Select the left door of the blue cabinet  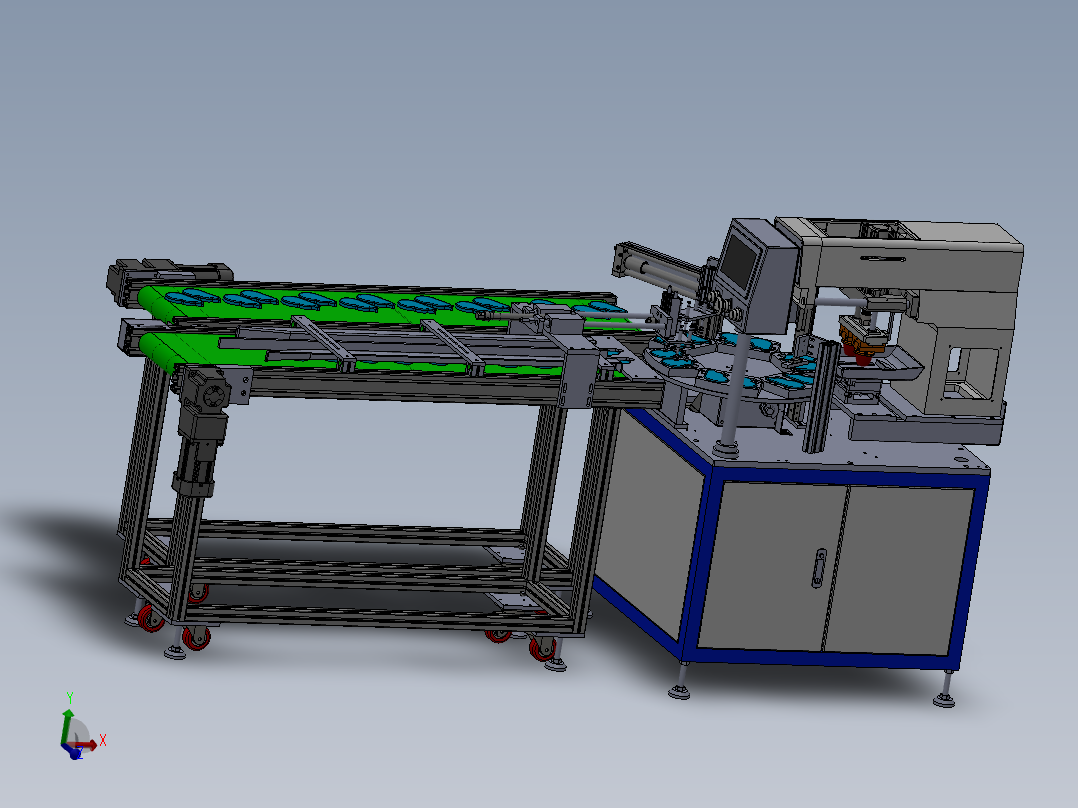[773, 567]
